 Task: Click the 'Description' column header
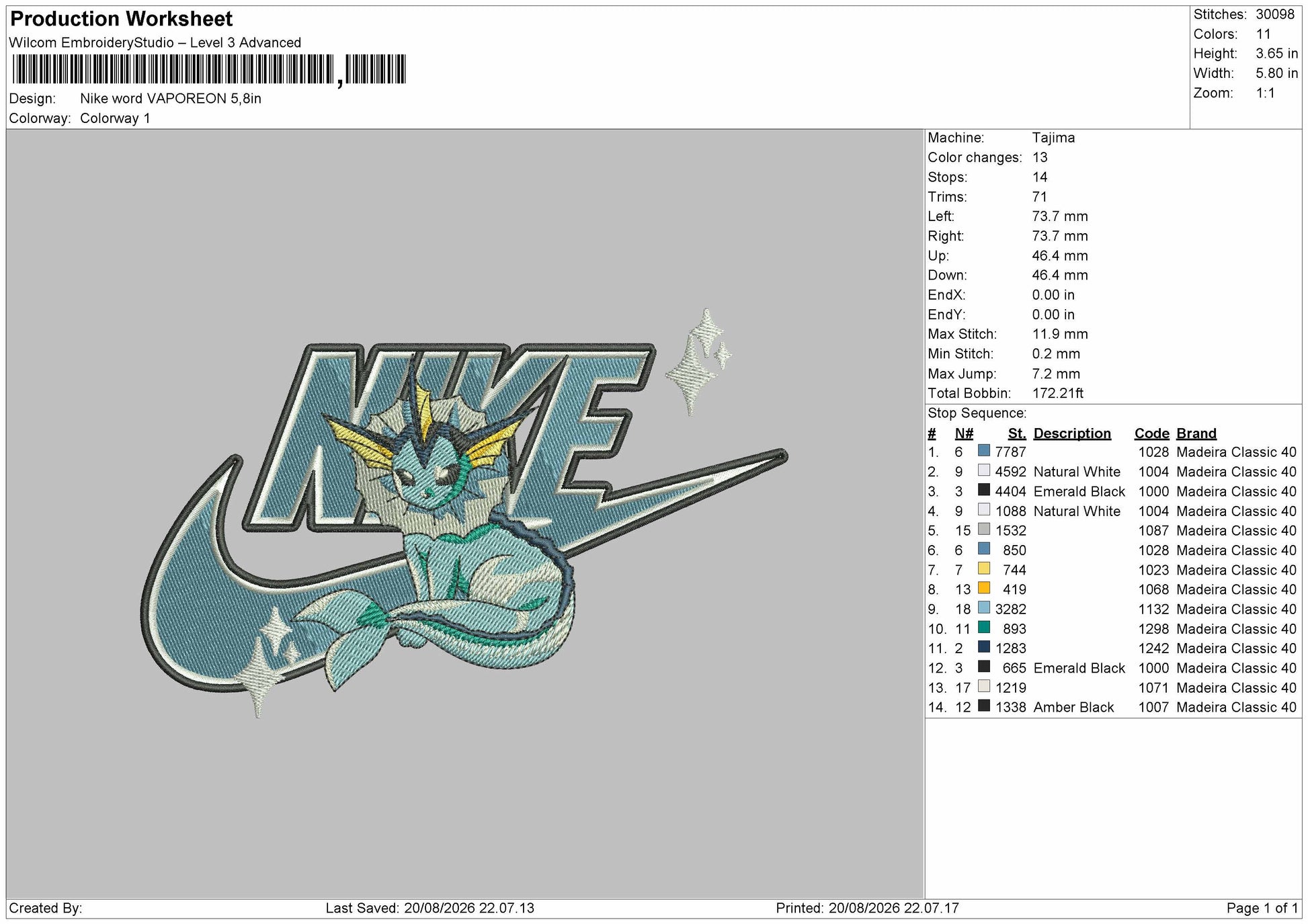[x=1072, y=433]
